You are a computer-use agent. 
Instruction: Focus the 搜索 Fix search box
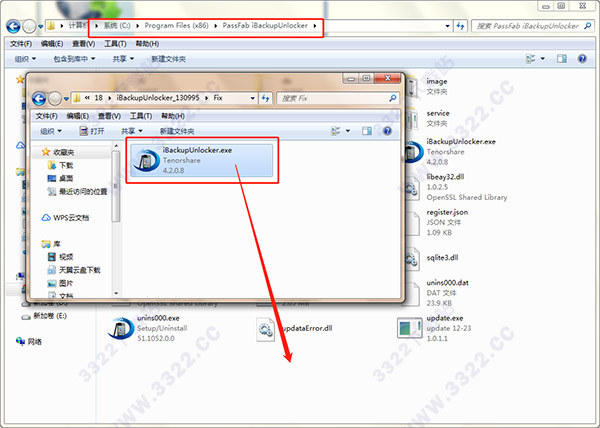click(338, 98)
